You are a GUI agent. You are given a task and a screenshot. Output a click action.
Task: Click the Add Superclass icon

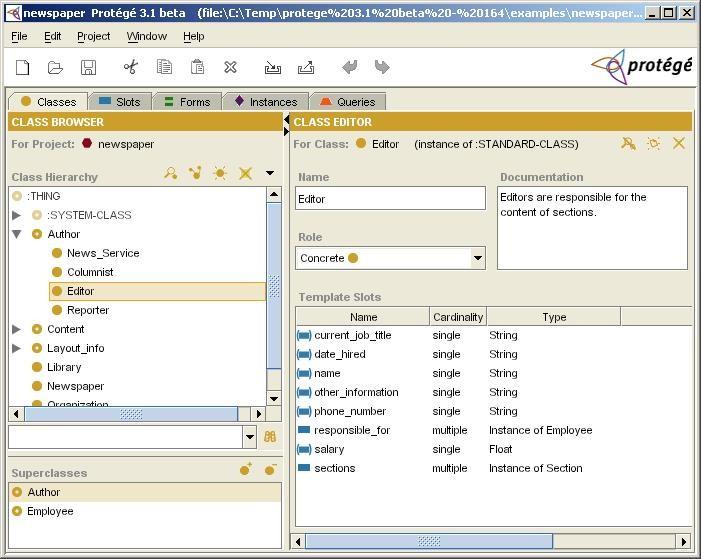[246, 469]
